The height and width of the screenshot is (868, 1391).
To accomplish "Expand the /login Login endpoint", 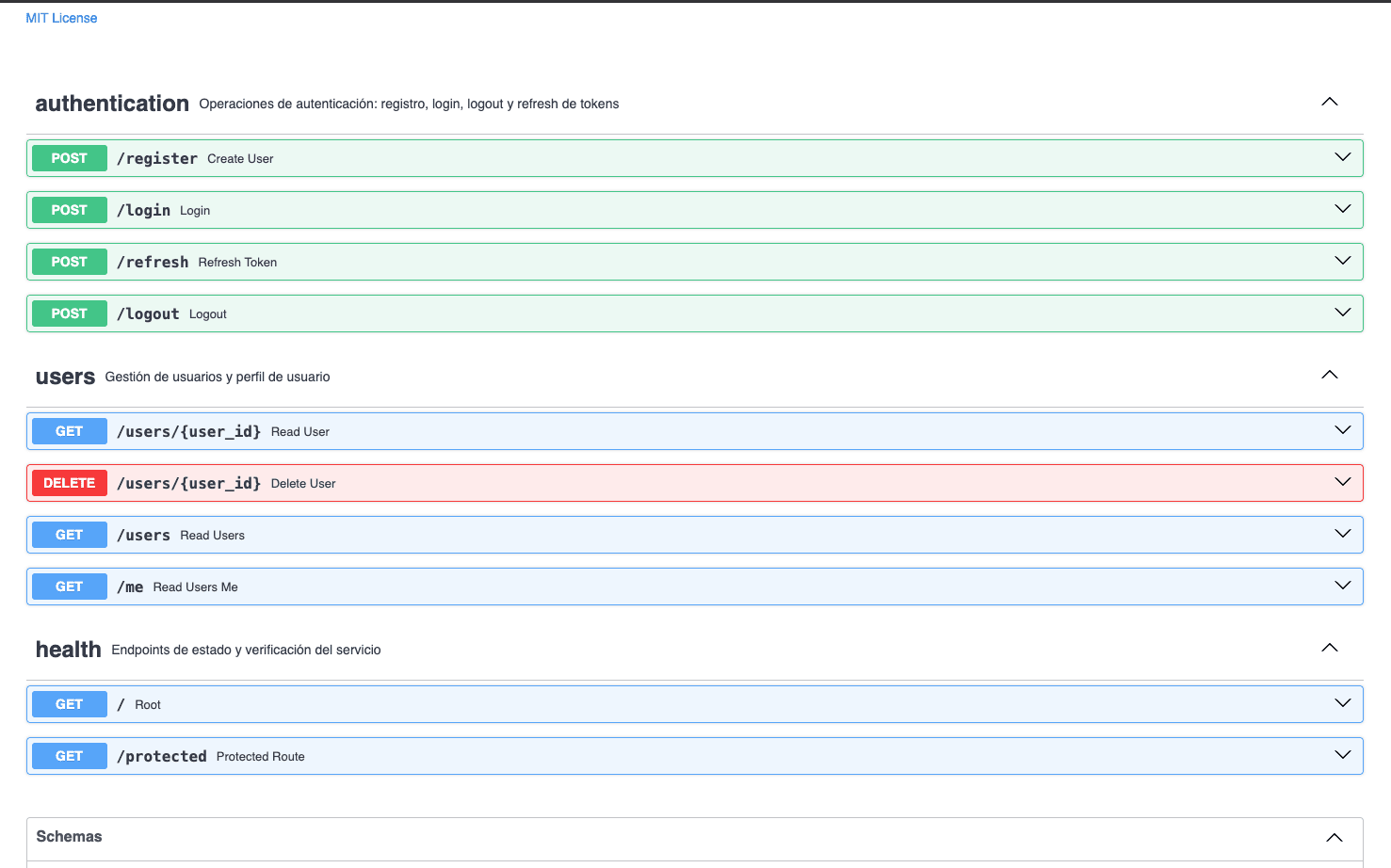I will [1342, 209].
